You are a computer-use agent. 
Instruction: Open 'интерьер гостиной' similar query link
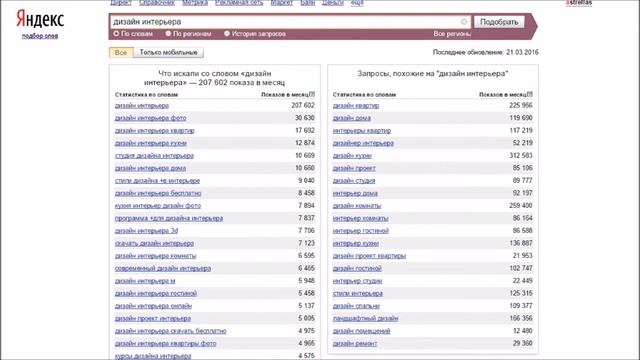(x=361, y=231)
